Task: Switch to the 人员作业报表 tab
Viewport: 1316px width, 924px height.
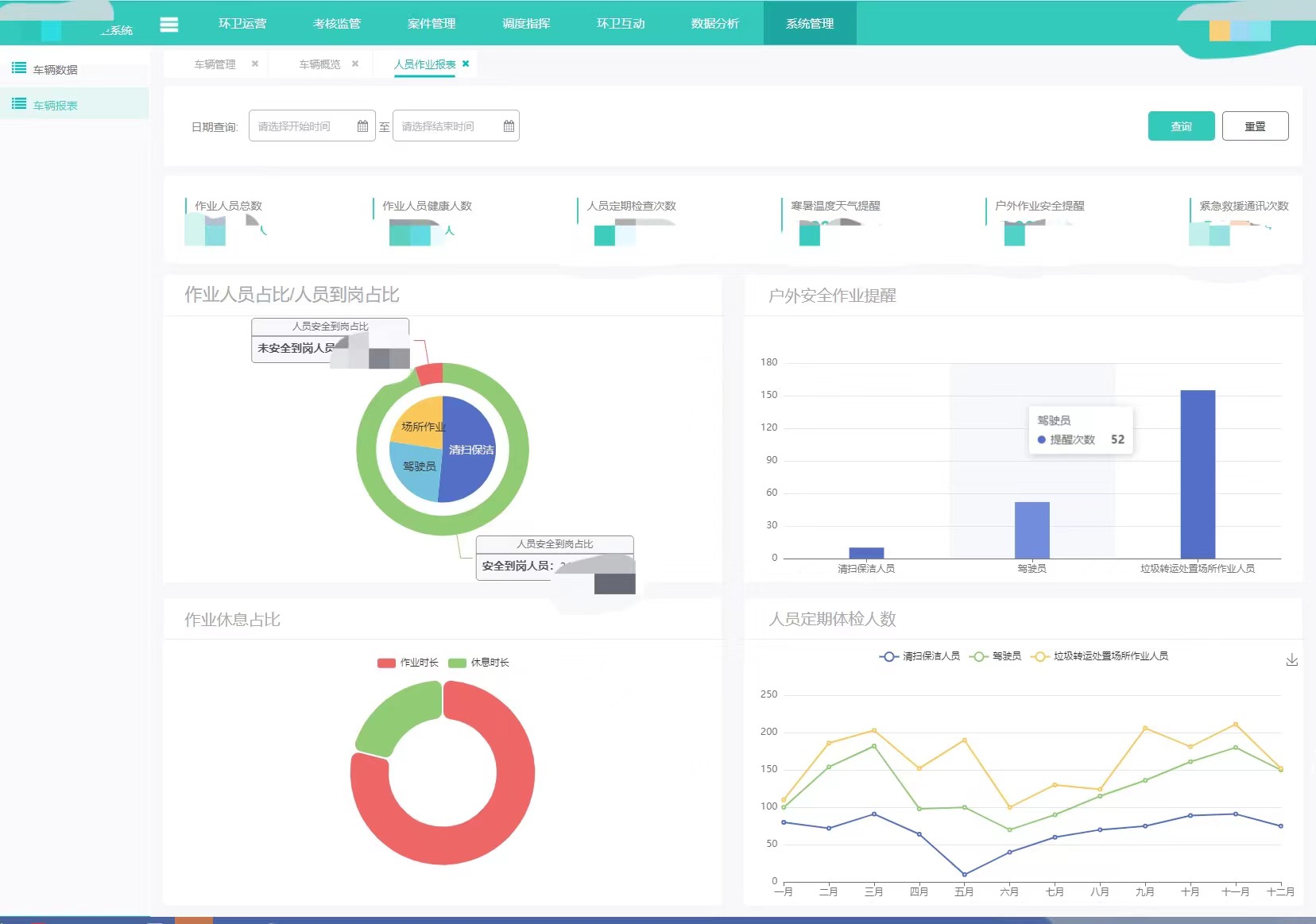Action: click(x=425, y=64)
